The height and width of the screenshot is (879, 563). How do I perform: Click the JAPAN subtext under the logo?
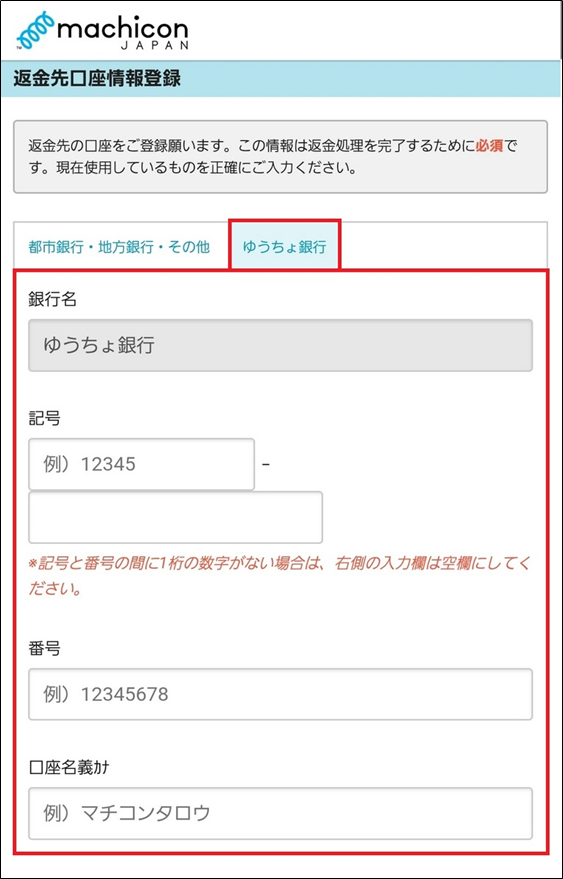pos(154,46)
